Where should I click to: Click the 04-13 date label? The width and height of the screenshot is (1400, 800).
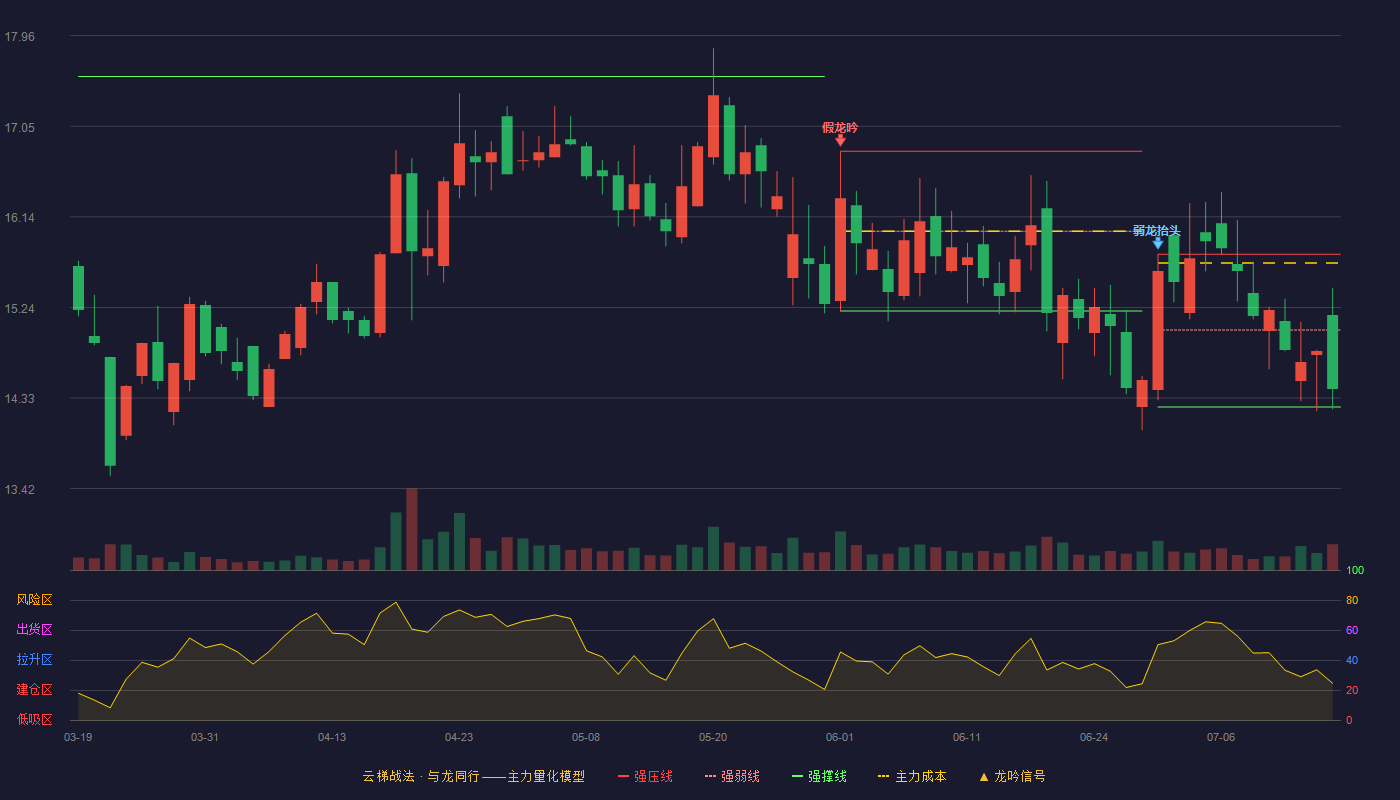tap(332, 737)
